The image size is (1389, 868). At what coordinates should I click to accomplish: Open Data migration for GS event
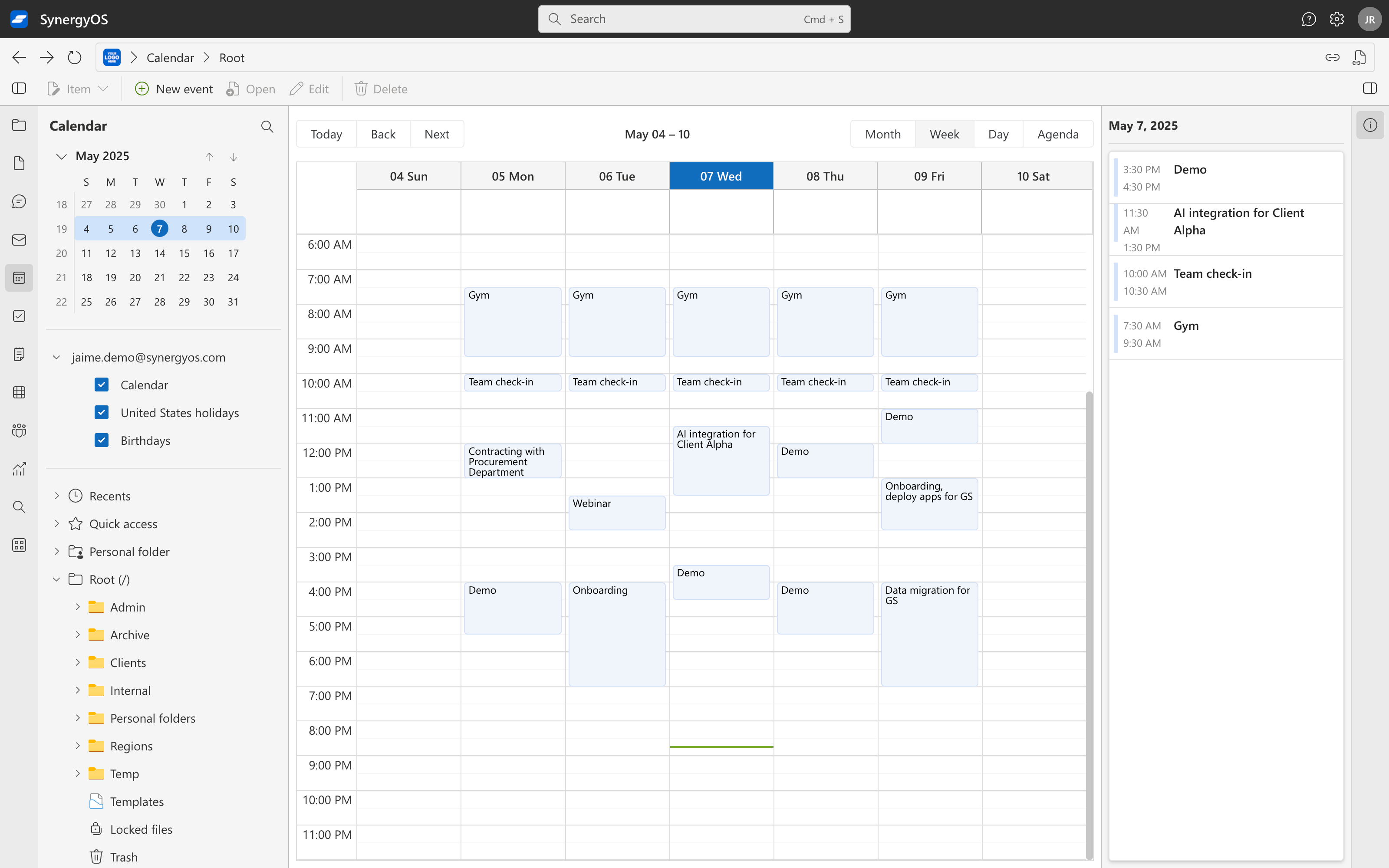click(929, 635)
